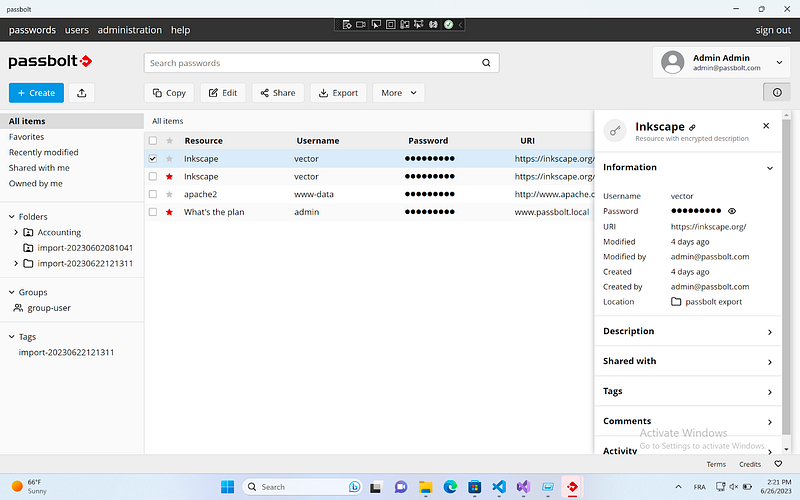Click the Create button
The image size is (800, 500).
point(36,93)
